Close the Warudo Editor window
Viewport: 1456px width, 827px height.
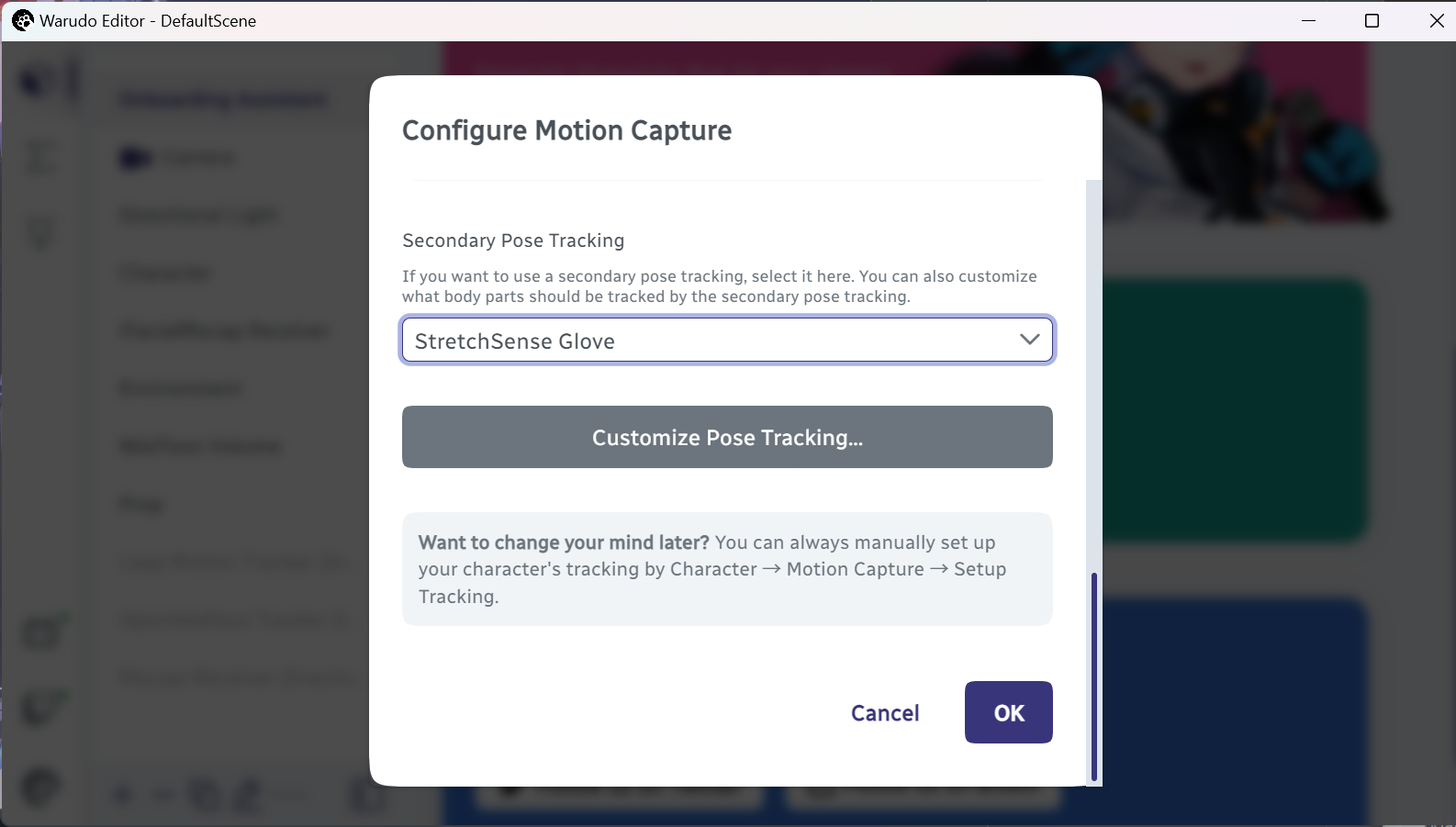point(1437,20)
